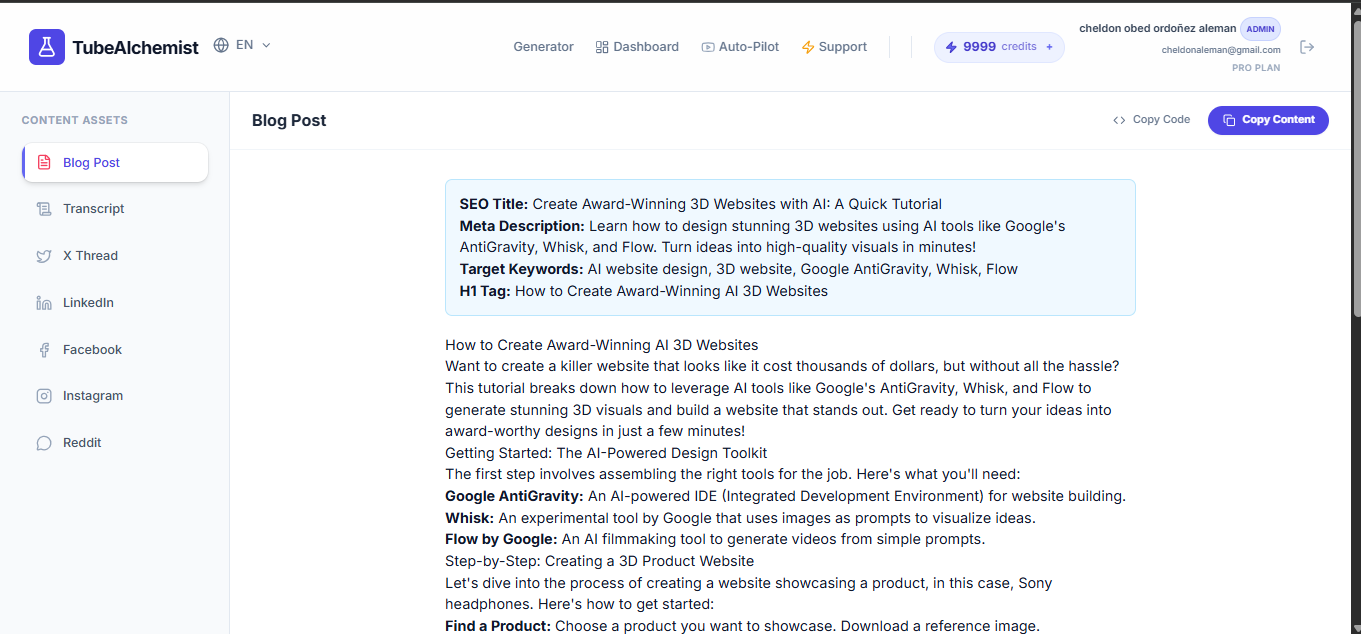Open the Instagram content asset

tap(92, 395)
